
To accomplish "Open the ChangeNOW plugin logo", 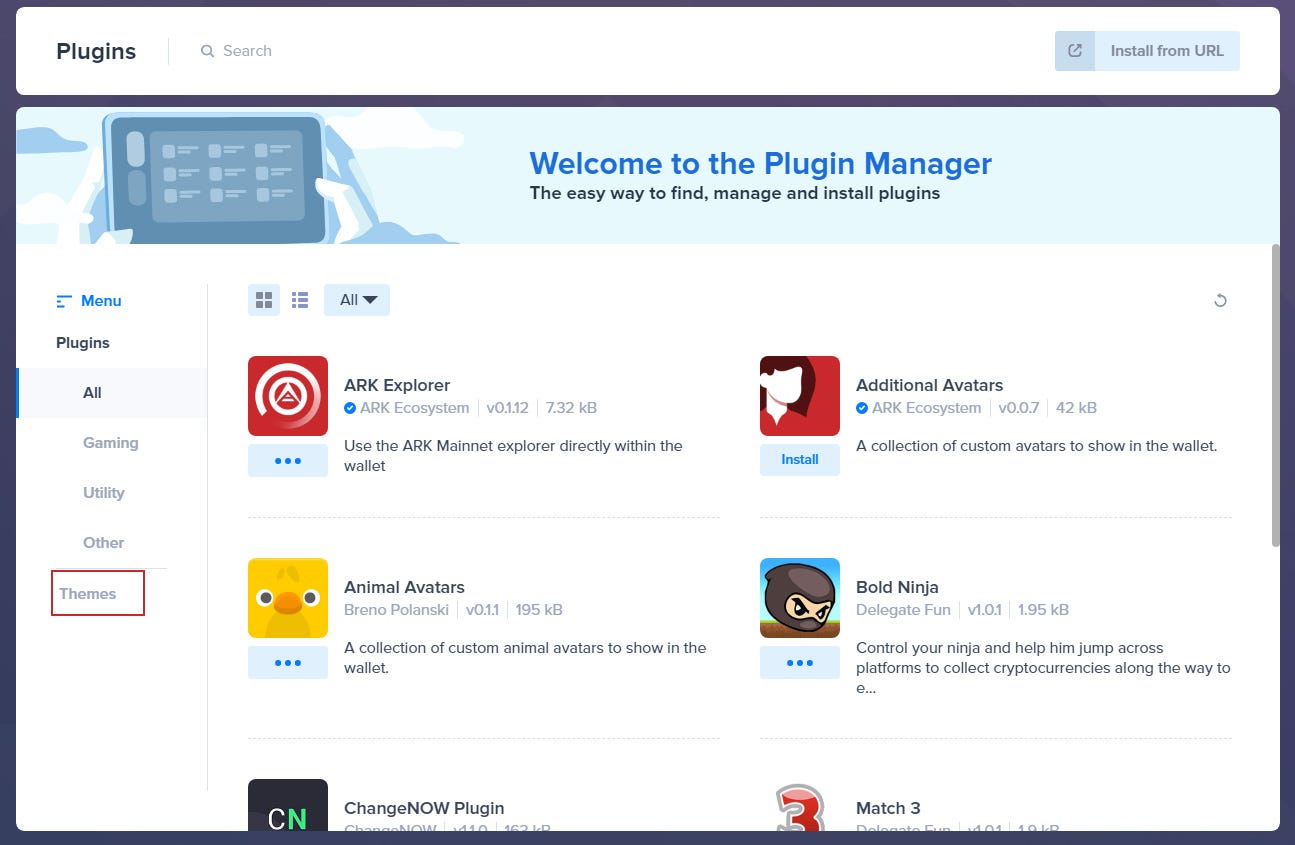I will point(288,805).
